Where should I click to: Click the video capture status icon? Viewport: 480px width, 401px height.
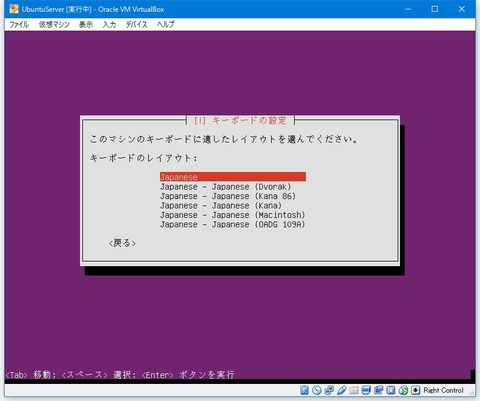tap(378, 390)
